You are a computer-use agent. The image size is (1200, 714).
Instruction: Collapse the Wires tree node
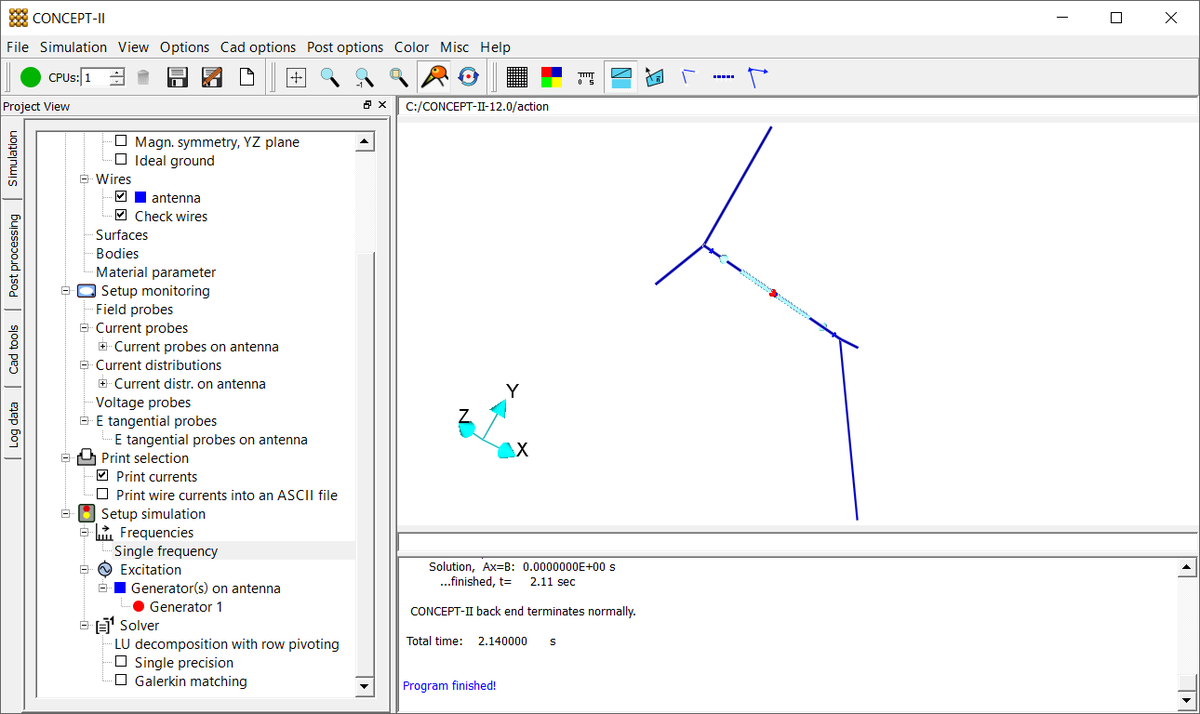click(x=85, y=179)
